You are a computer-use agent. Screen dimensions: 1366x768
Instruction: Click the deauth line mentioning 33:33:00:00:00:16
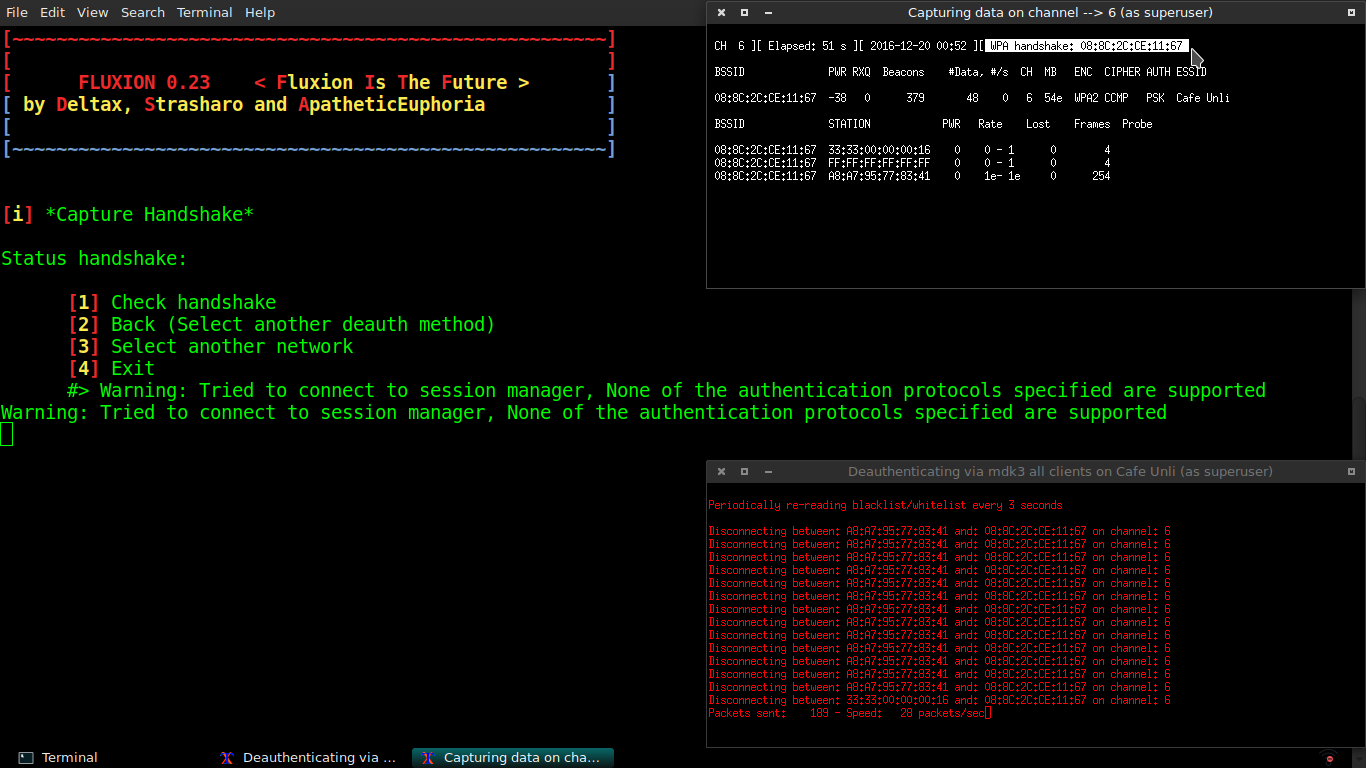click(x=939, y=700)
